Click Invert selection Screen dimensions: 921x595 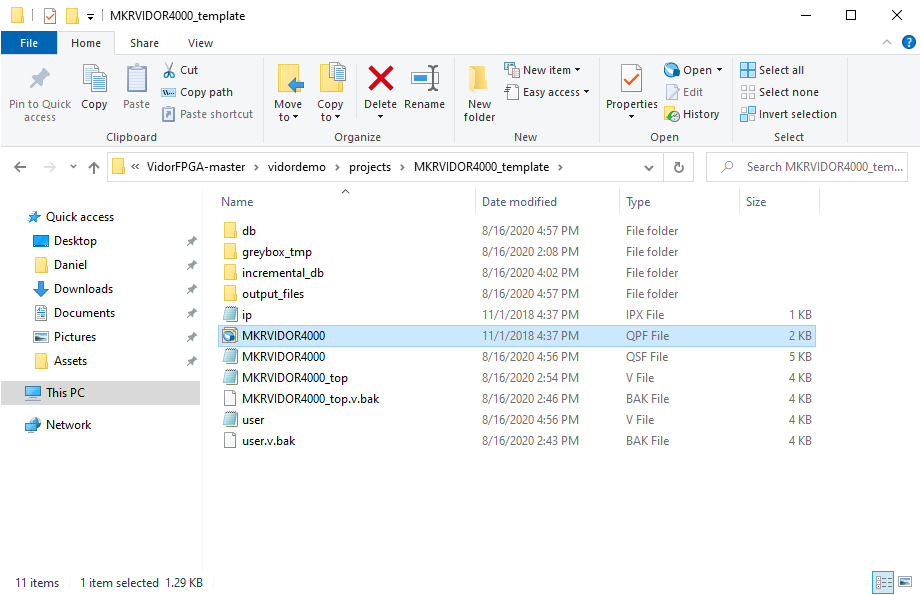pos(788,114)
